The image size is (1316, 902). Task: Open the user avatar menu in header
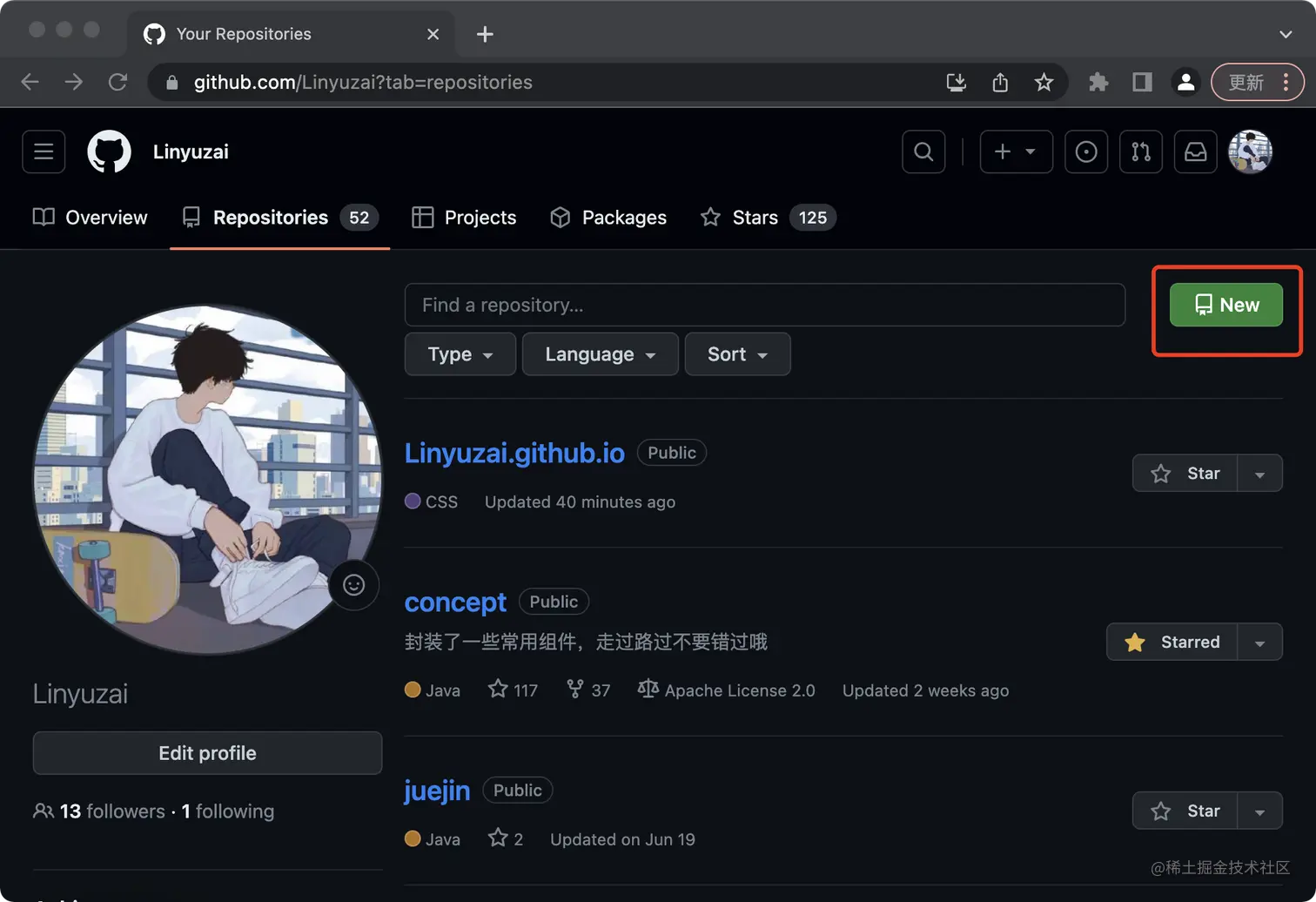pyautogui.click(x=1250, y=151)
